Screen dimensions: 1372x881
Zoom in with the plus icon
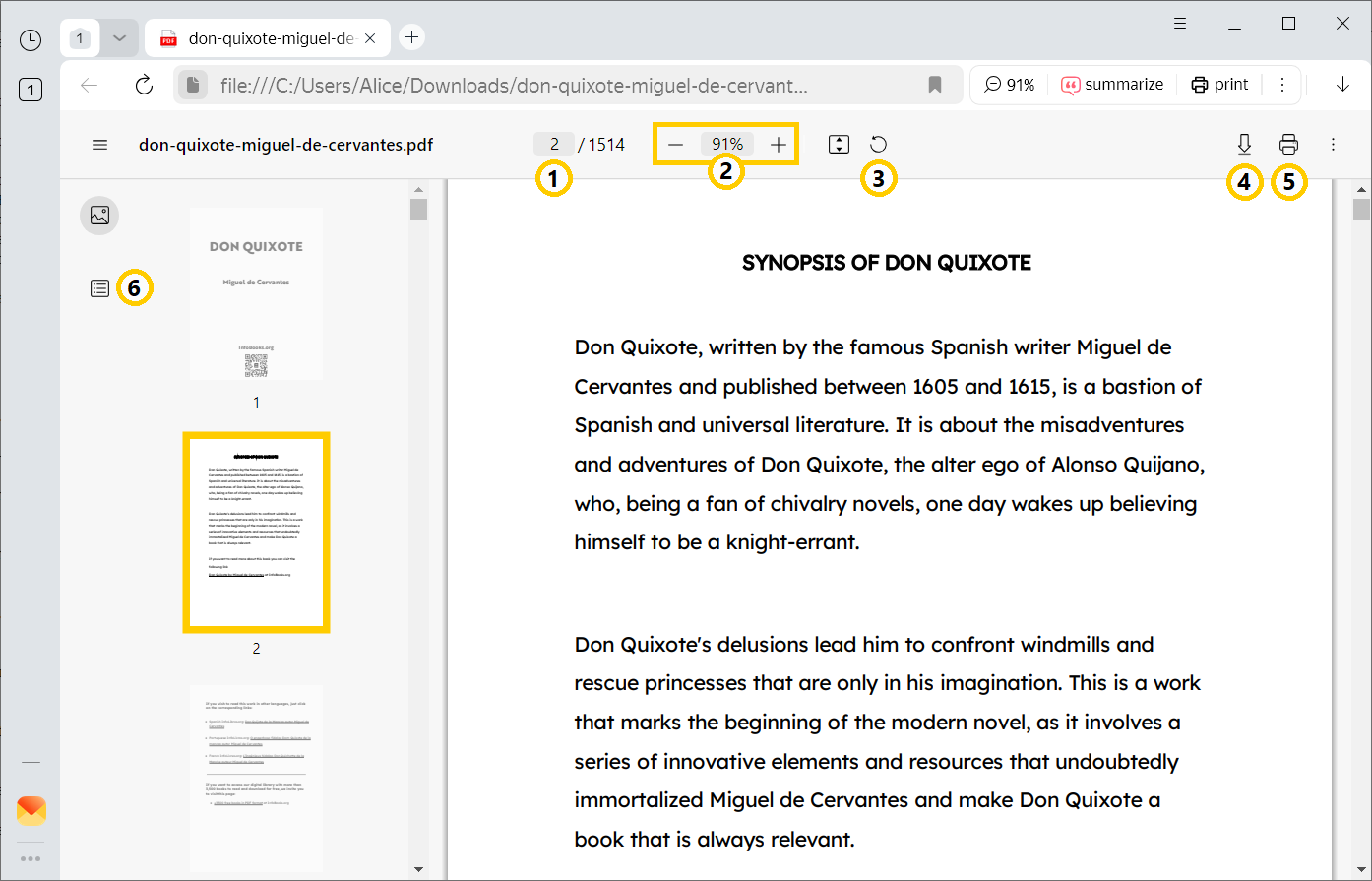[x=778, y=144]
